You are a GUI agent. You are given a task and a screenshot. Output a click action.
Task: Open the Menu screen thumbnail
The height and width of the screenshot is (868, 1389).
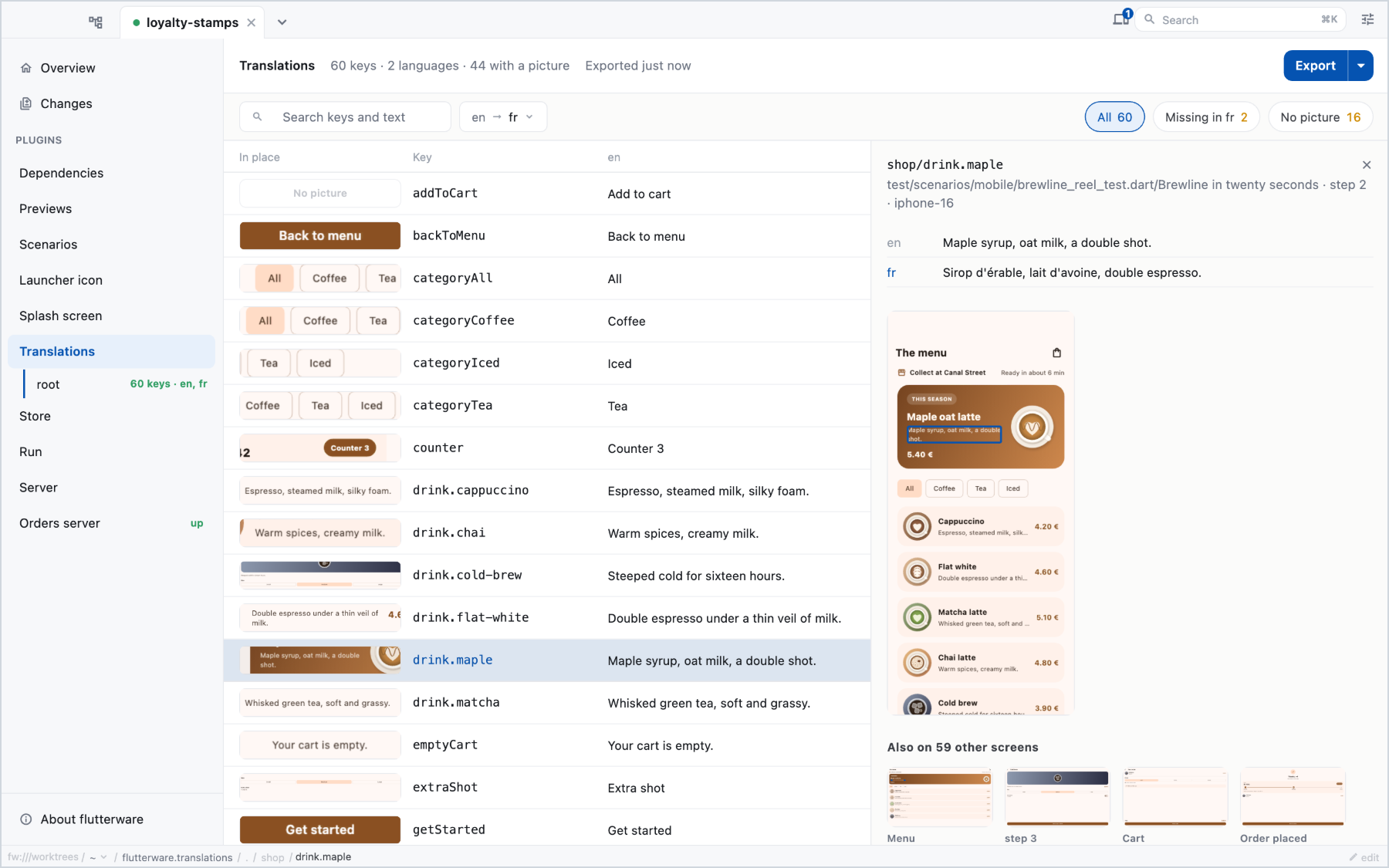coord(940,797)
